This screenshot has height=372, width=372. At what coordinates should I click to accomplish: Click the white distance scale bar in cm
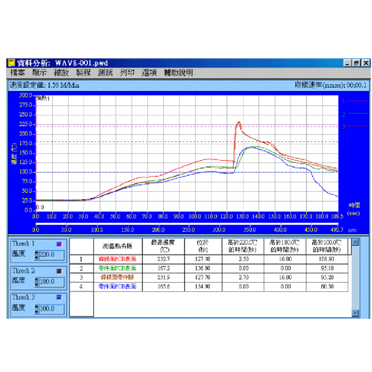(x=187, y=224)
